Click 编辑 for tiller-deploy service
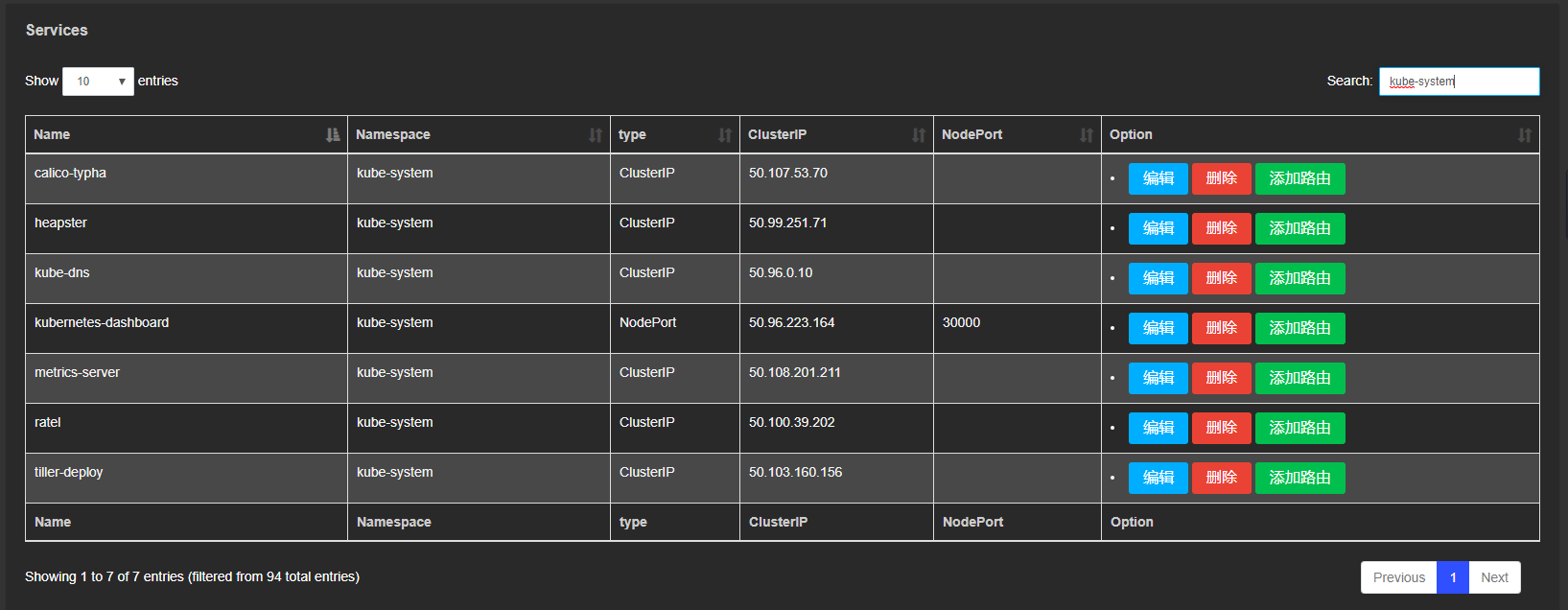 coord(1158,478)
